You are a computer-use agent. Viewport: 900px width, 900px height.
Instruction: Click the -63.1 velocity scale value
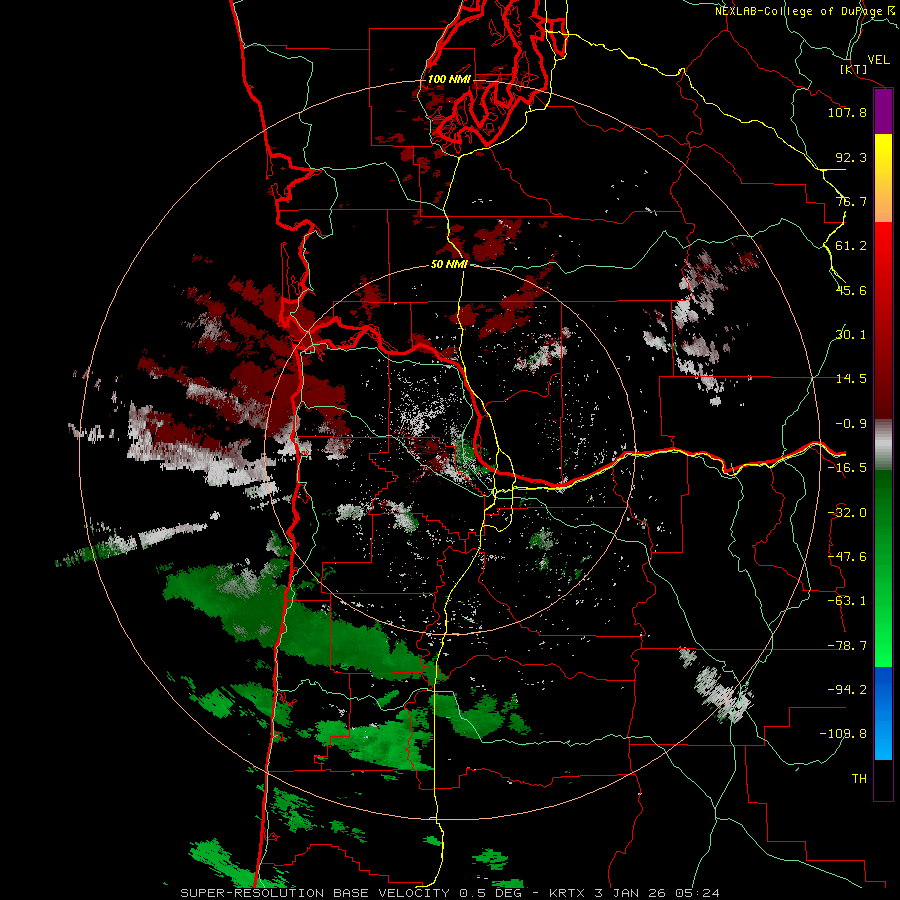(x=847, y=601)
